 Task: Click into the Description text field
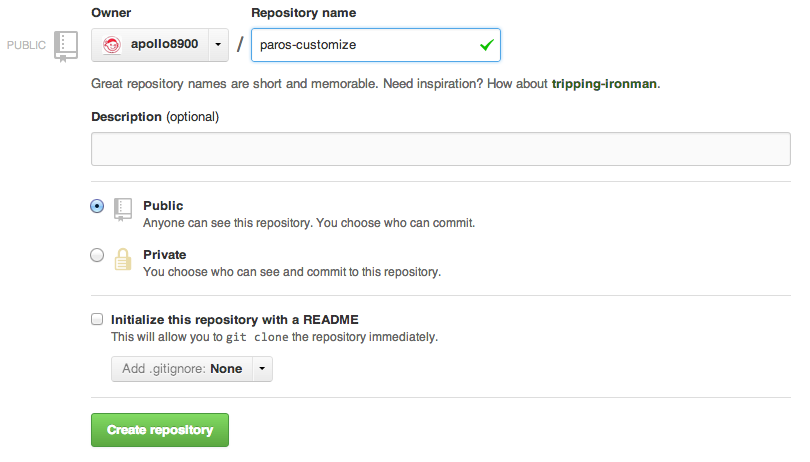pyautogui.click(x=441, y=149)
